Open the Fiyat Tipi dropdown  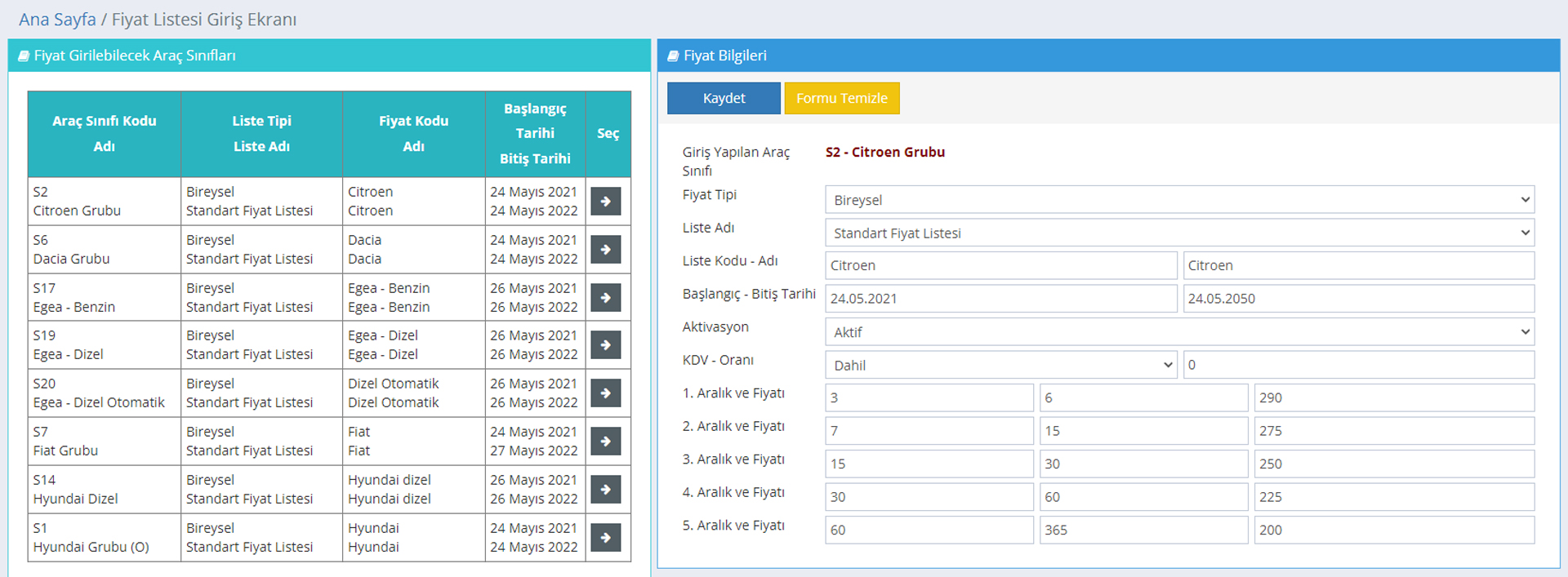(x=1179, y=200)
